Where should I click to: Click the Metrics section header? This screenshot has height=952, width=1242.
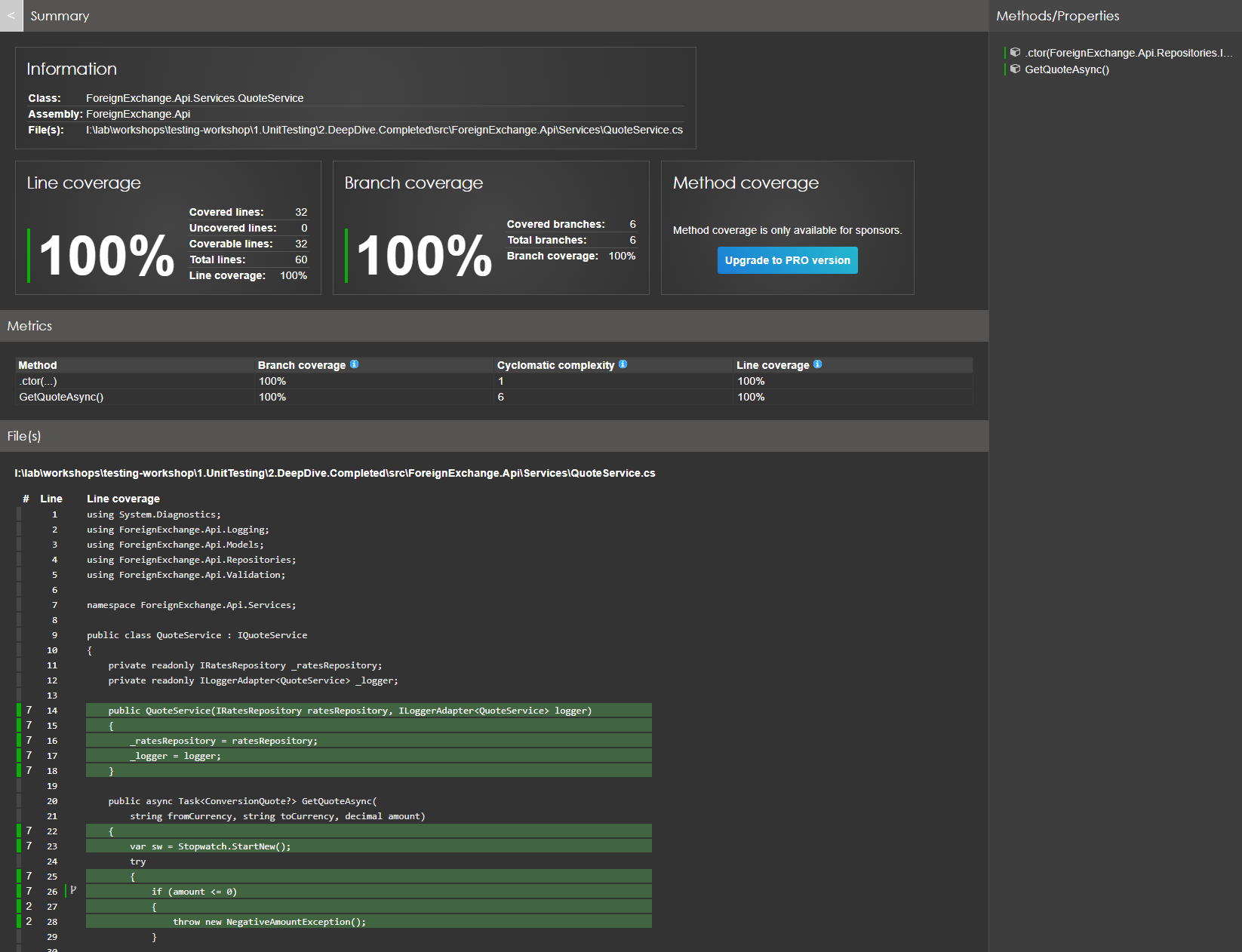click(30, 326)
